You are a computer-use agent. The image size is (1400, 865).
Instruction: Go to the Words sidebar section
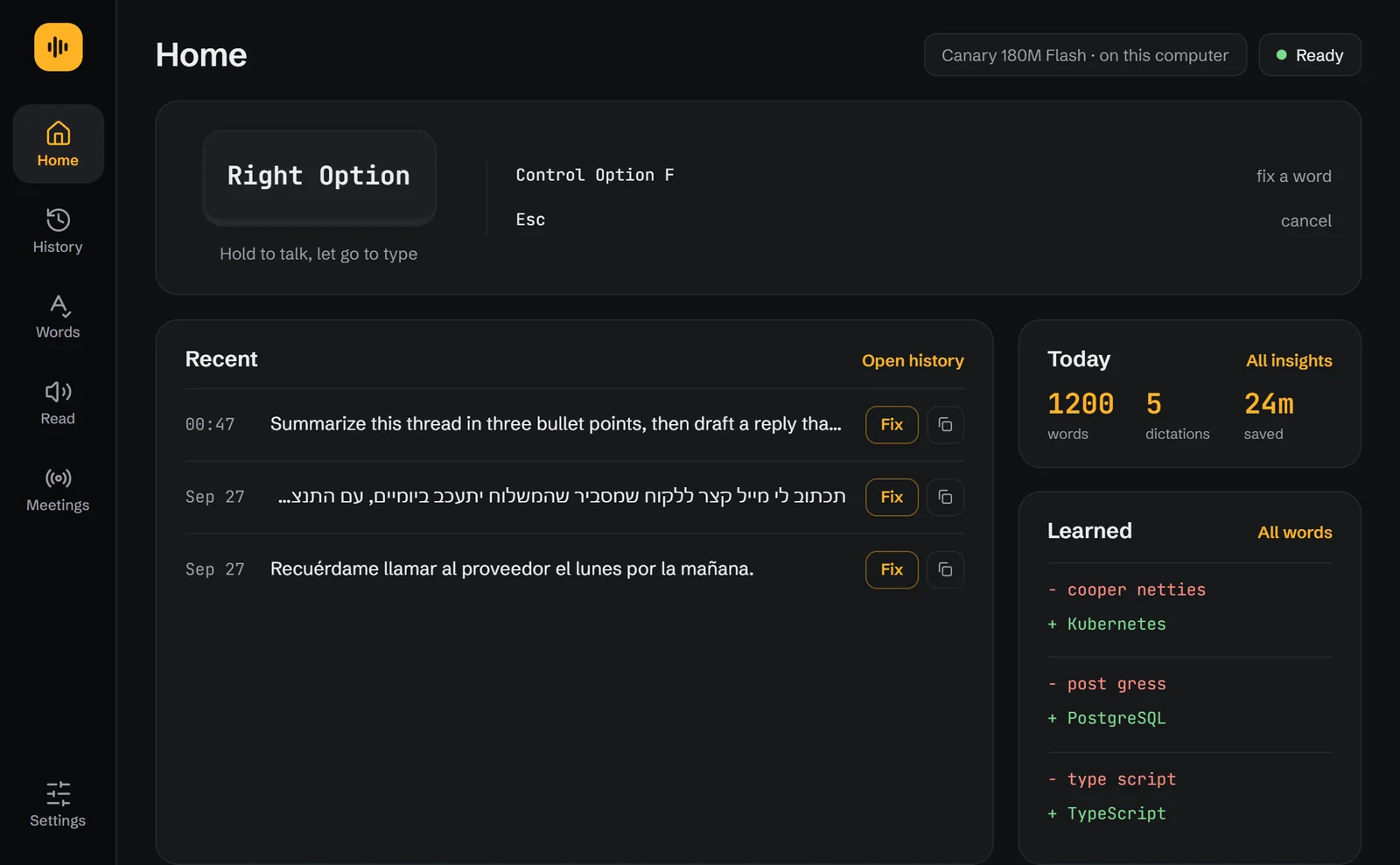click(59, 317)
